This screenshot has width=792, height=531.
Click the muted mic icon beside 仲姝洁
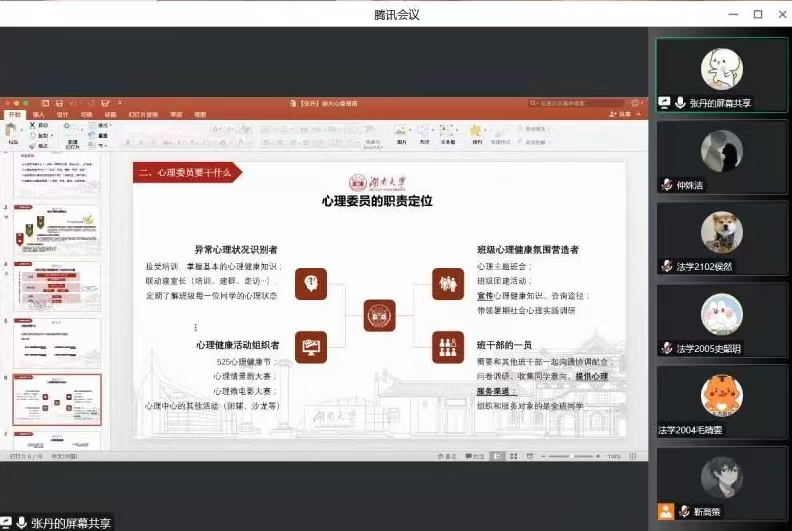point(667,185)
